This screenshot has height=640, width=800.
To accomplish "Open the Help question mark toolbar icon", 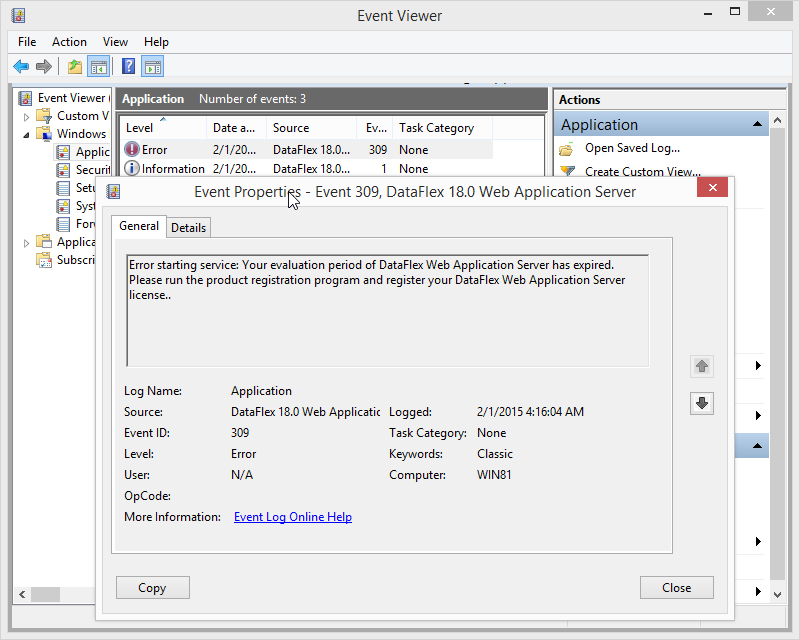I will [129, 66].
